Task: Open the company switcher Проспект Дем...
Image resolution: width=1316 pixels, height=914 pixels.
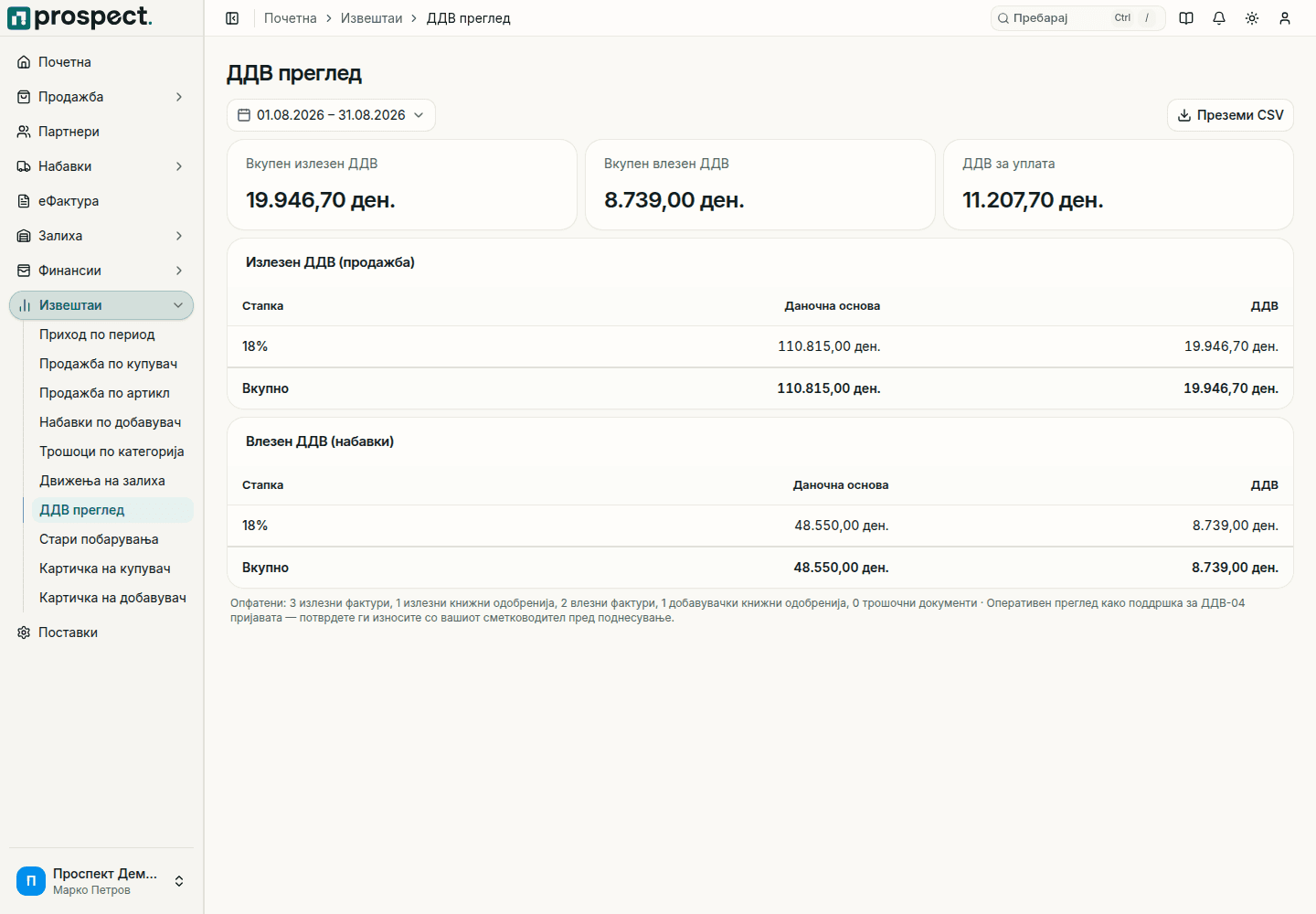Action: (101, 881)
